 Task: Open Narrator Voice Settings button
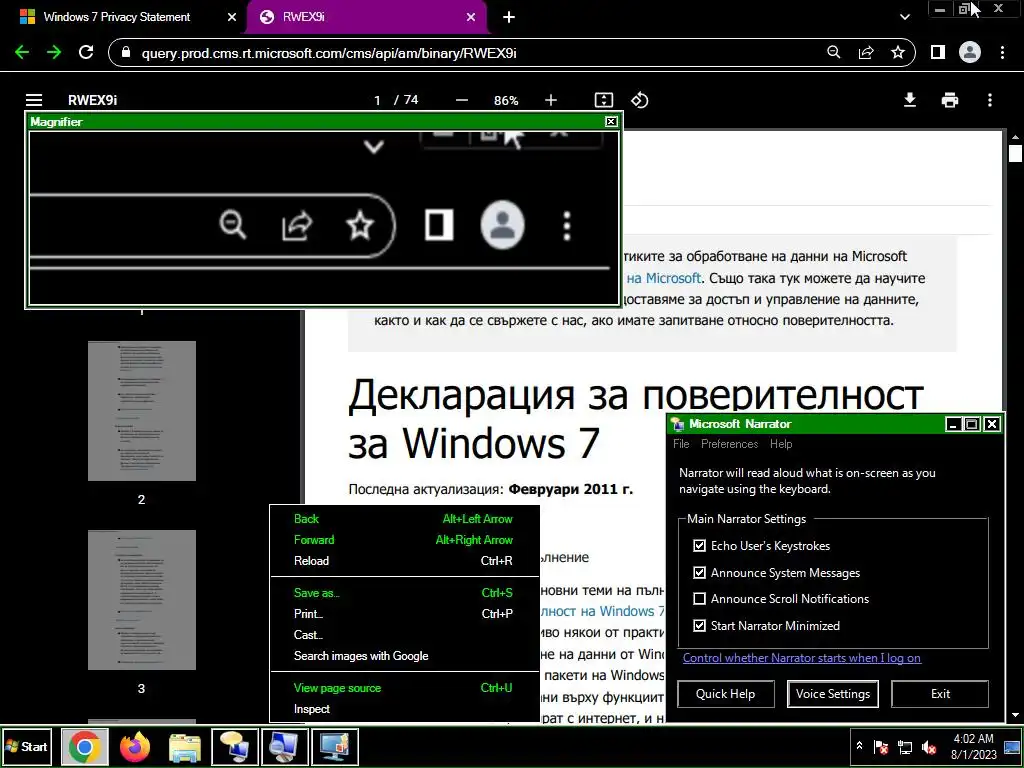coord(833,694)
